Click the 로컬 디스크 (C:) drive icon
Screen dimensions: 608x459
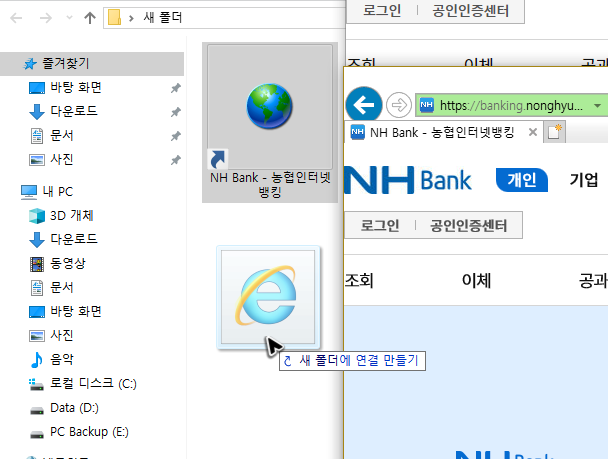(x=36, y=385)
